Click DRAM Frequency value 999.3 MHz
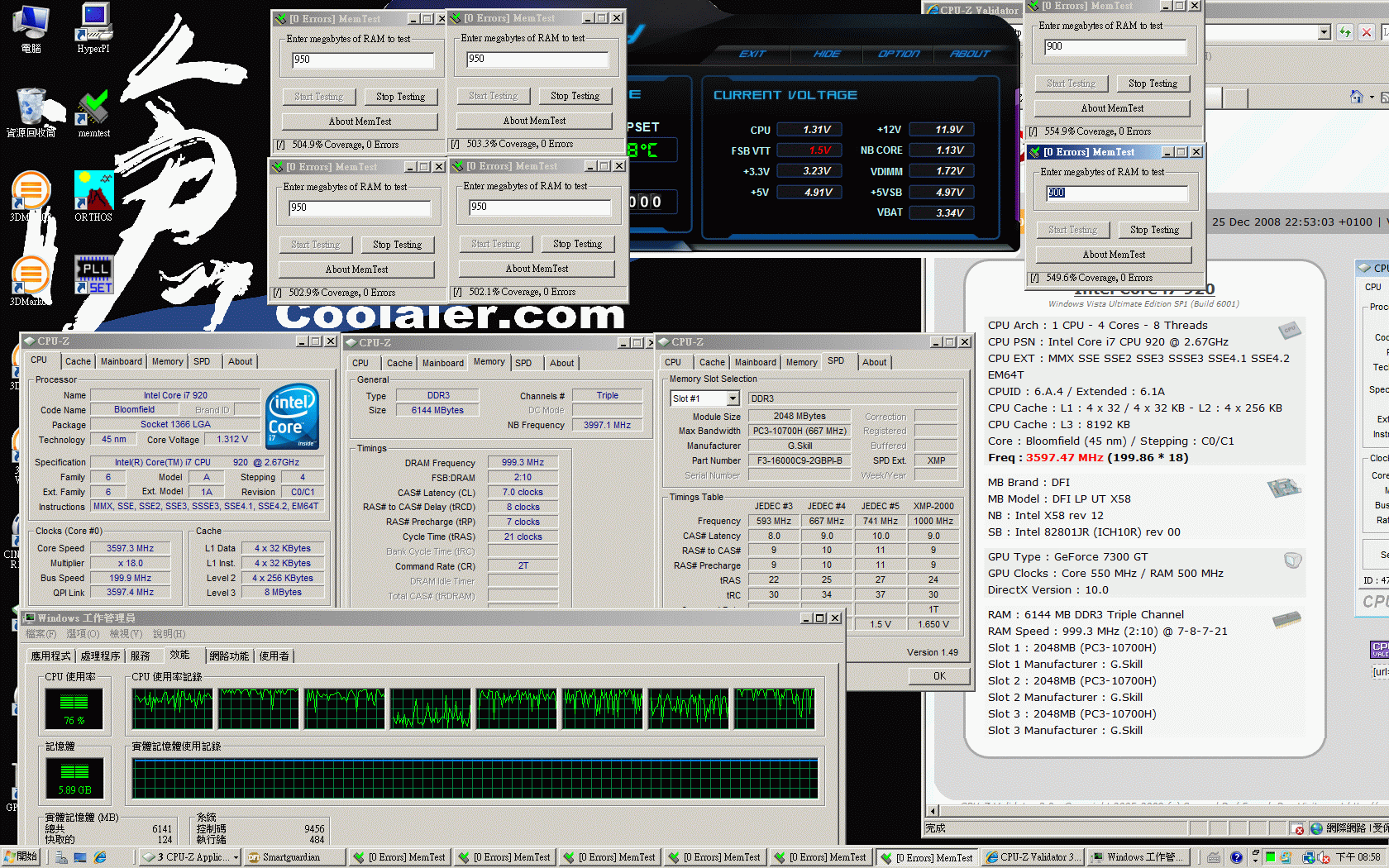1389x868 pixels. [x=523, y=463]
